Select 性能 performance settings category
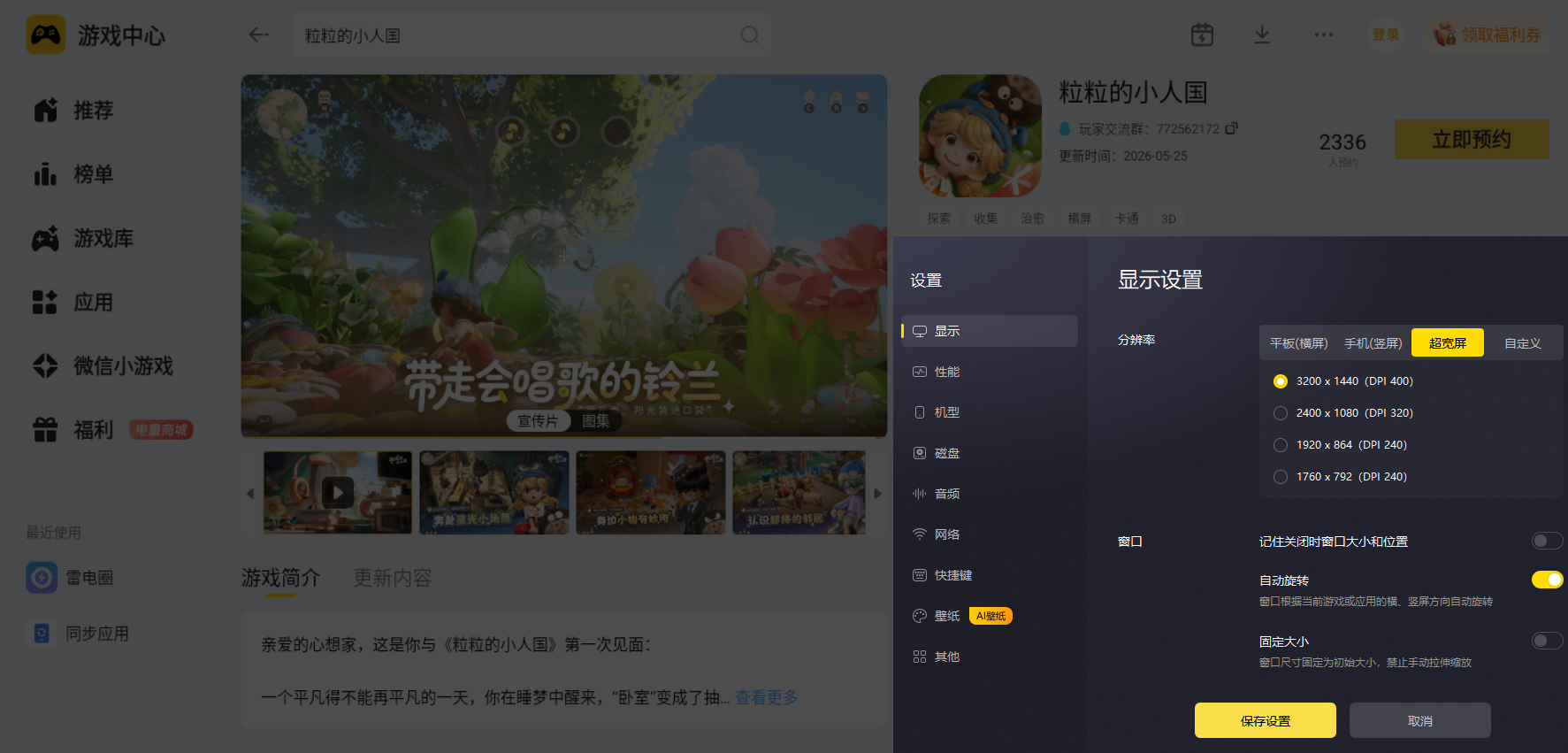This screenshot has width=1568, height=753. point(990,372)
